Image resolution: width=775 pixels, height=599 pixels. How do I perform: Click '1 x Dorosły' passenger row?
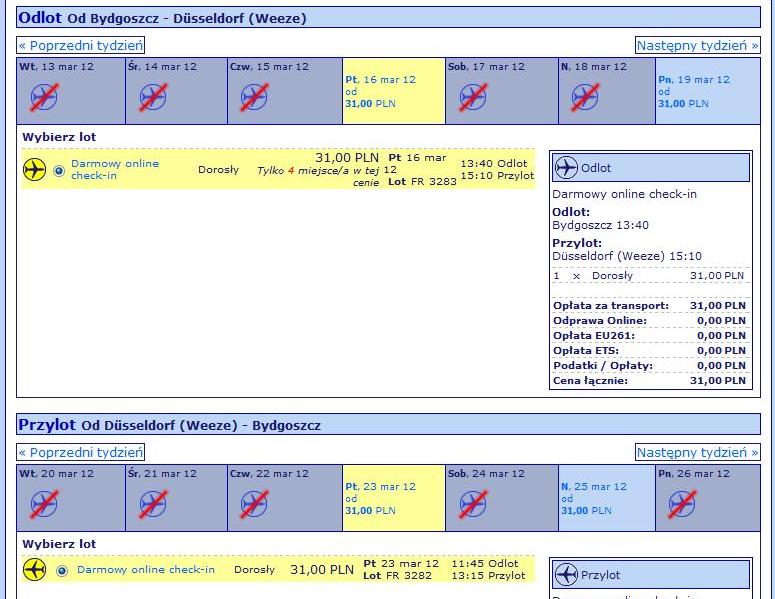pos(649,276)
